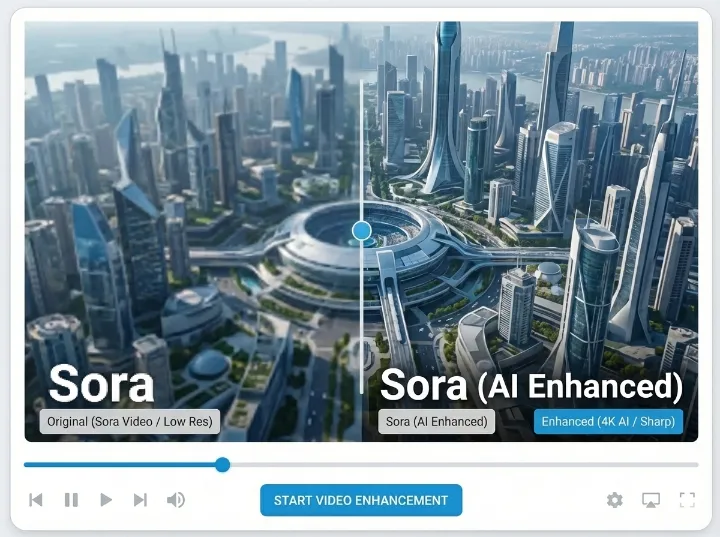
Task: Skip to the previous track
Action: tap(36, 500)
